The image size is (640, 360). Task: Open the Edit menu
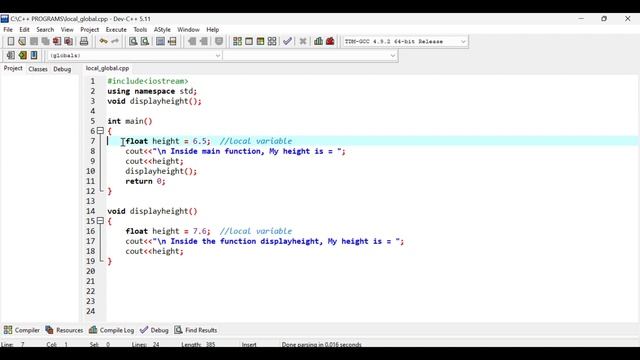click(x=24, y=29)
